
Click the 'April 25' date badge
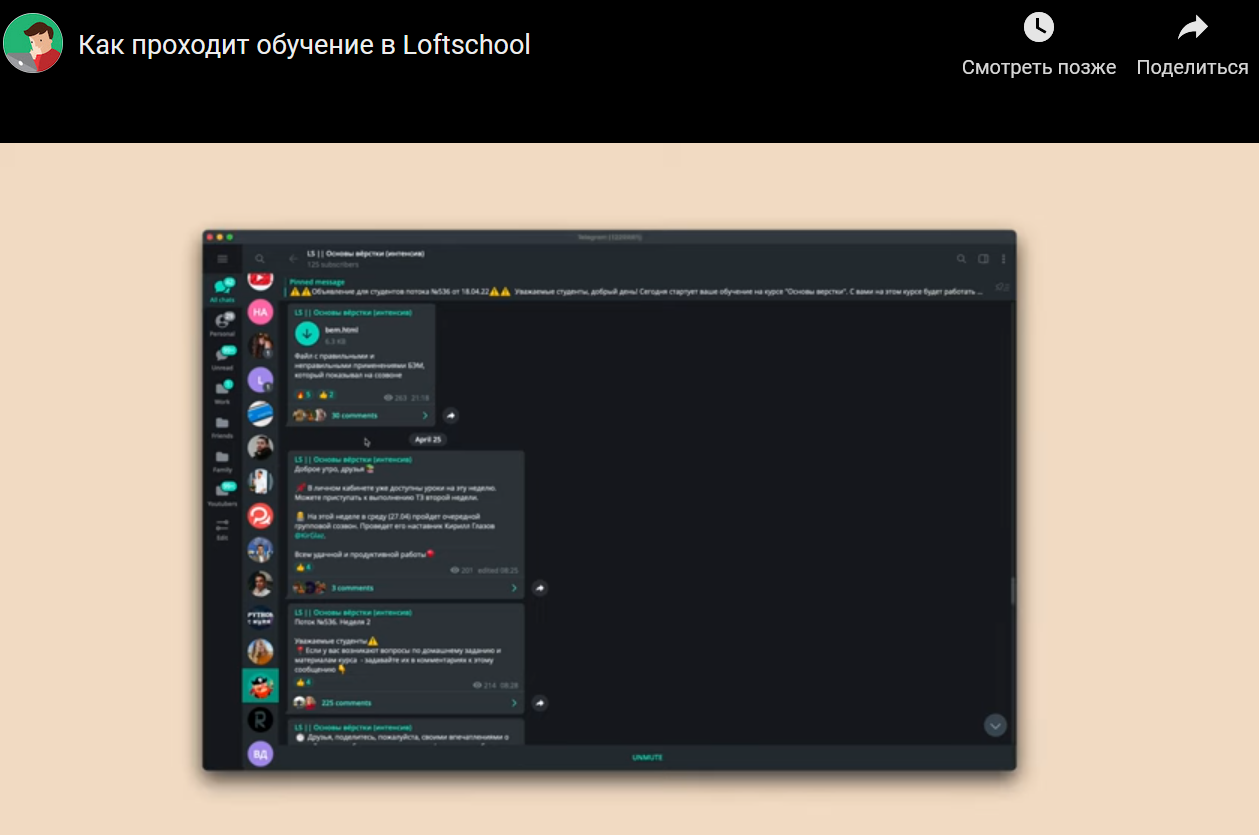(x=428, y=440)
